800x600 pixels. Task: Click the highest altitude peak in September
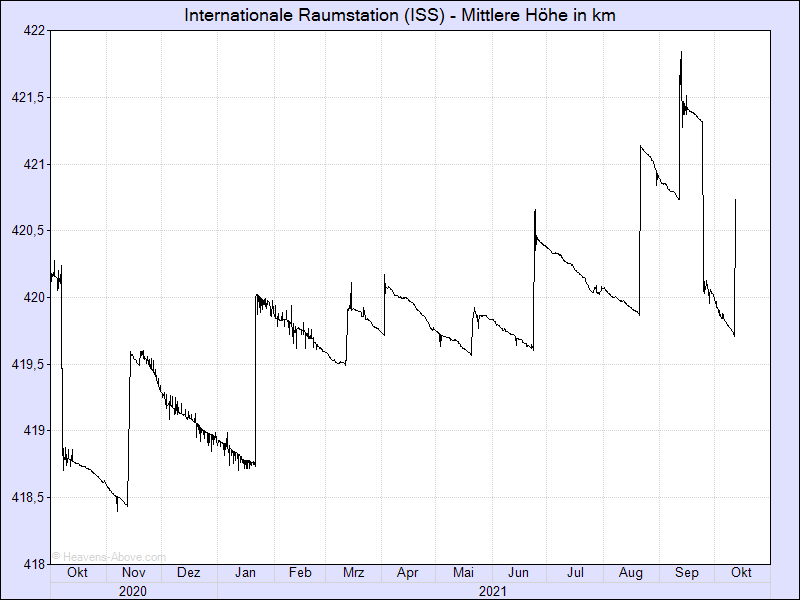coord(681,52)
